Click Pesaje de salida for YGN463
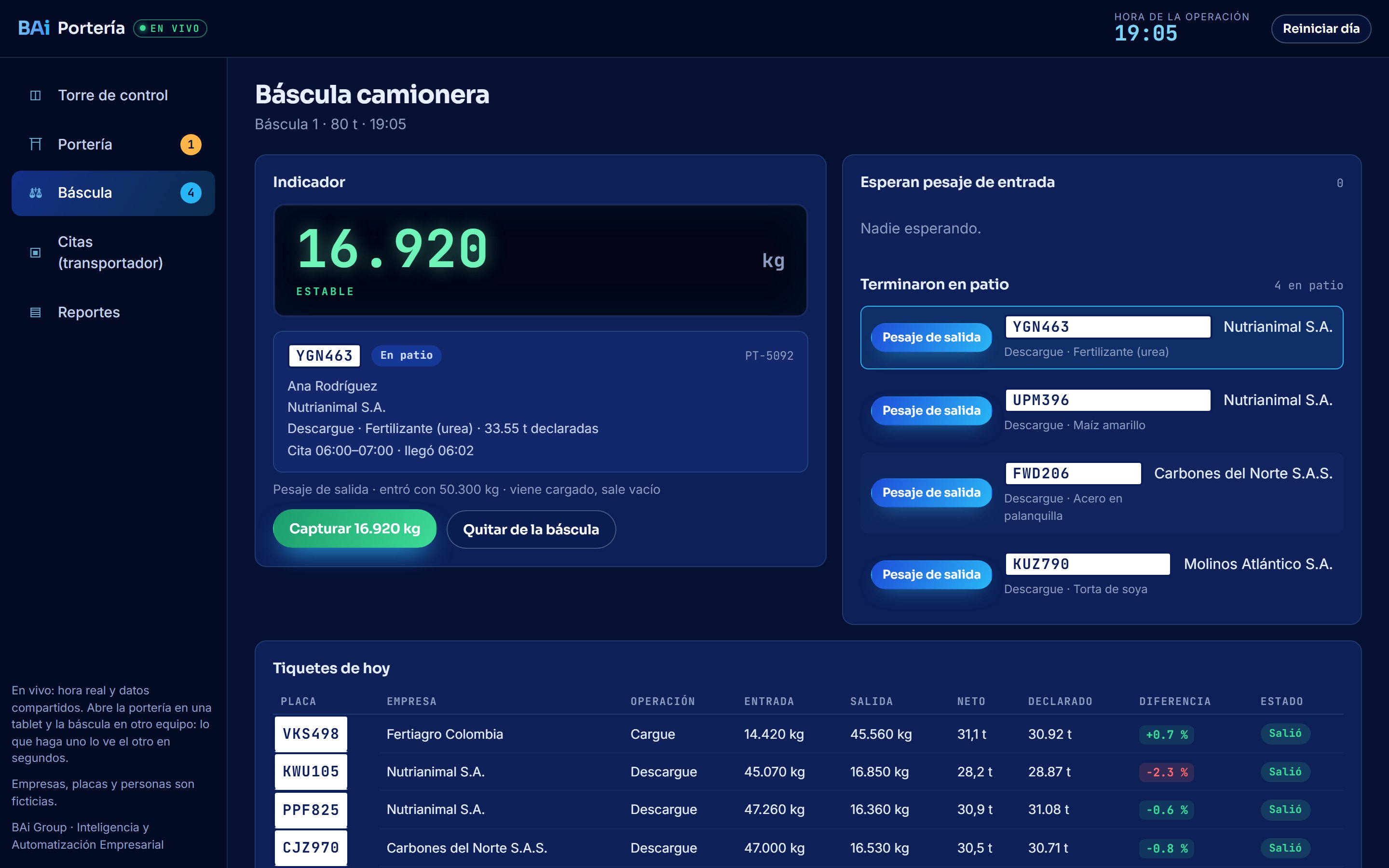Screen dimensions: 1389x868 coord(931,338)
